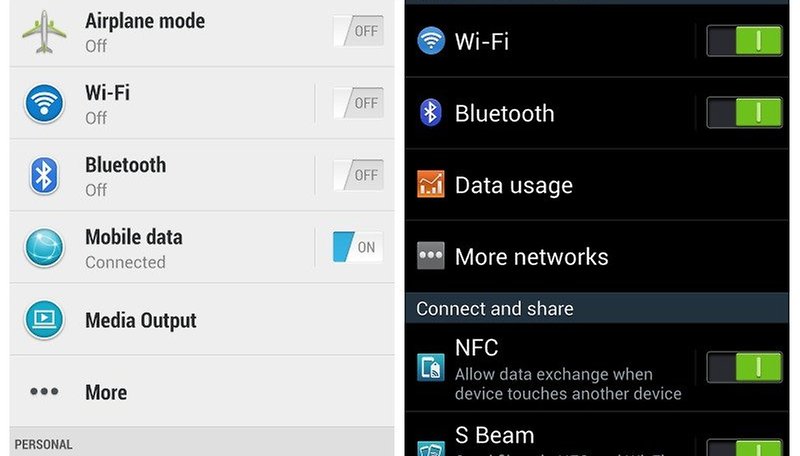Tap the Airplane mode plane icon
The height and width of the screenshot is (456, 800).
[x=44, y=32]
